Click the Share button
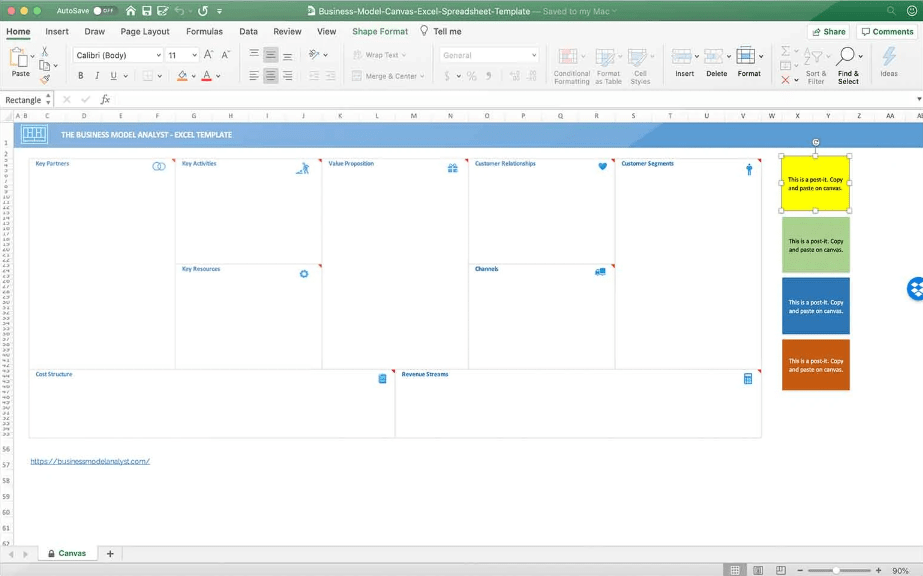Viewport: 923px width, 576px height. coord(829,31)
